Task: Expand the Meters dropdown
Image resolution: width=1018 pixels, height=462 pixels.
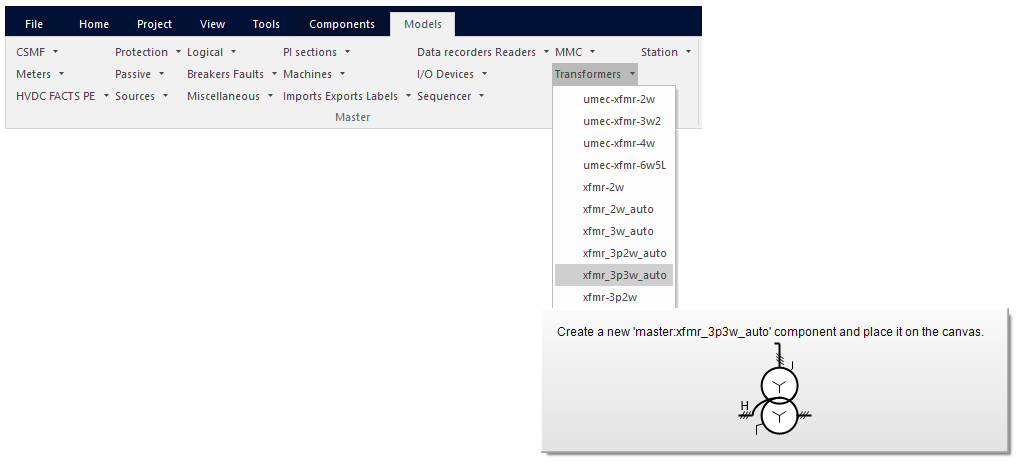Action: click(40, 74)
